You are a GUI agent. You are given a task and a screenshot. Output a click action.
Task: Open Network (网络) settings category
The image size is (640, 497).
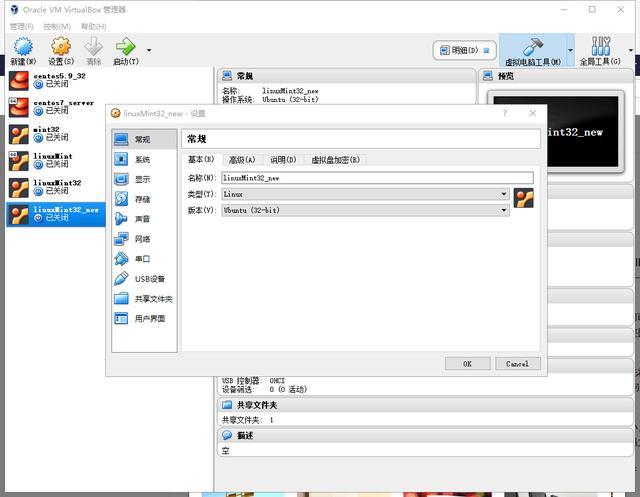tap(144, 239)
